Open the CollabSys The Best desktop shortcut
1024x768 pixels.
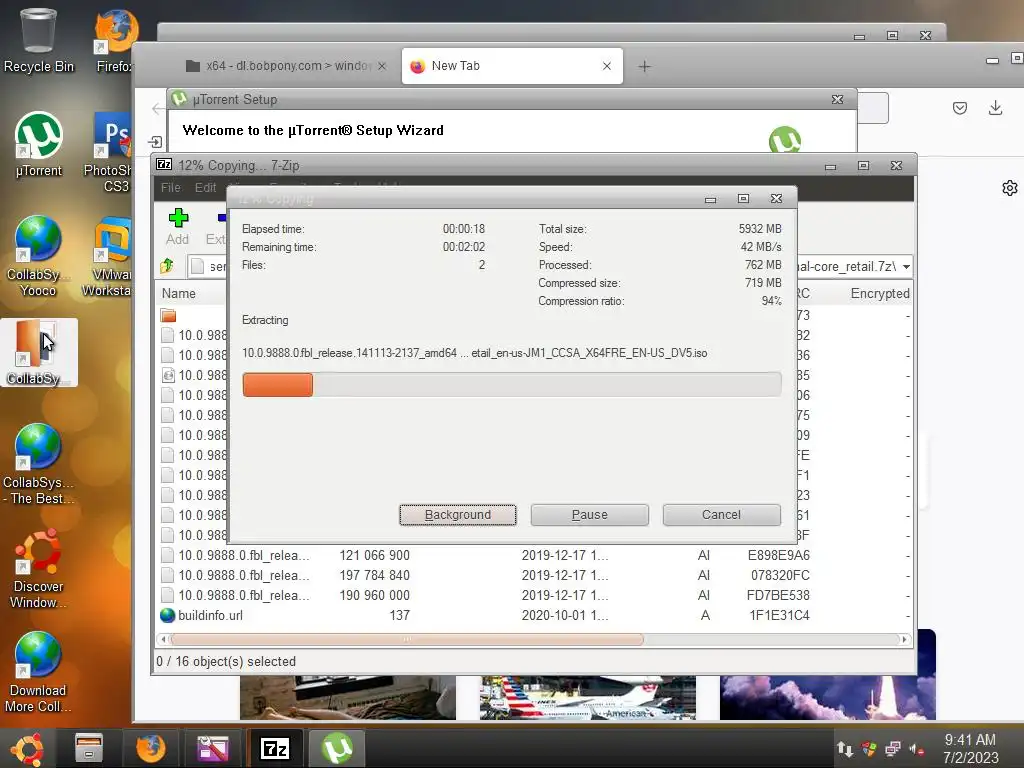[38, 464]
